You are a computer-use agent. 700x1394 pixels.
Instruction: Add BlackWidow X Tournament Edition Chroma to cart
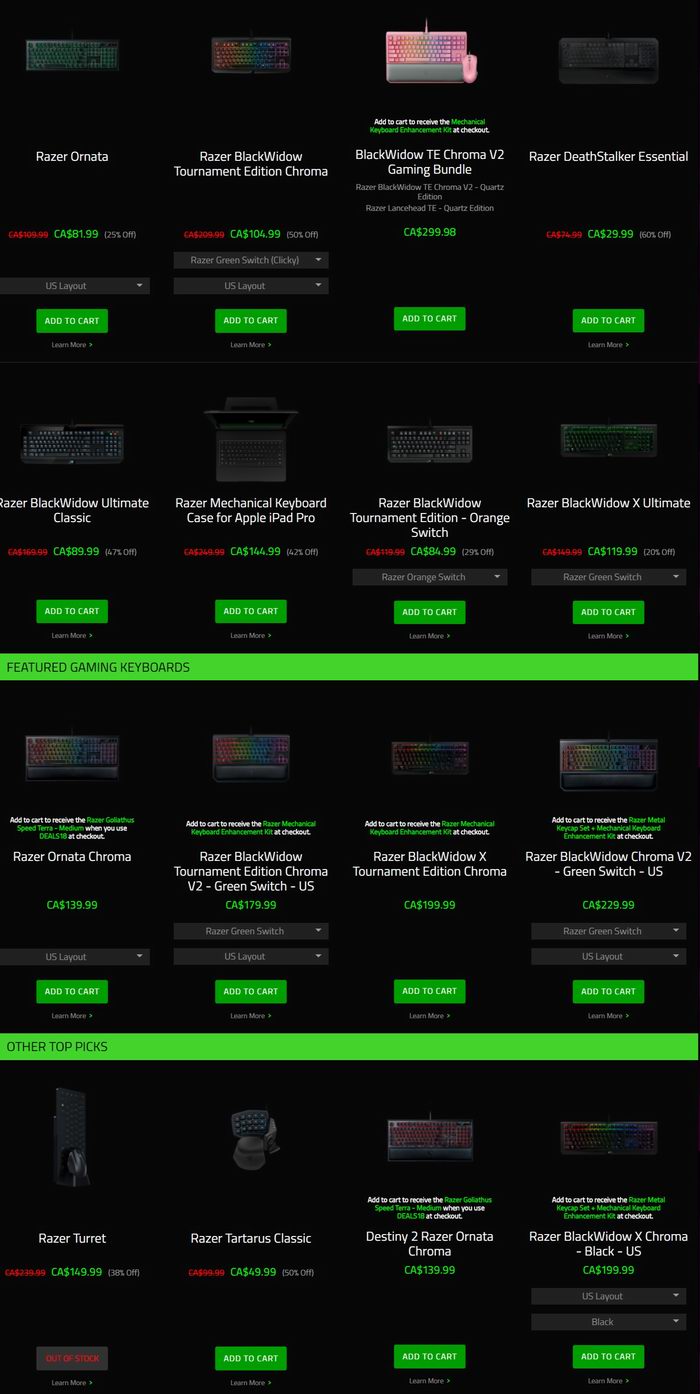point(430,991)
